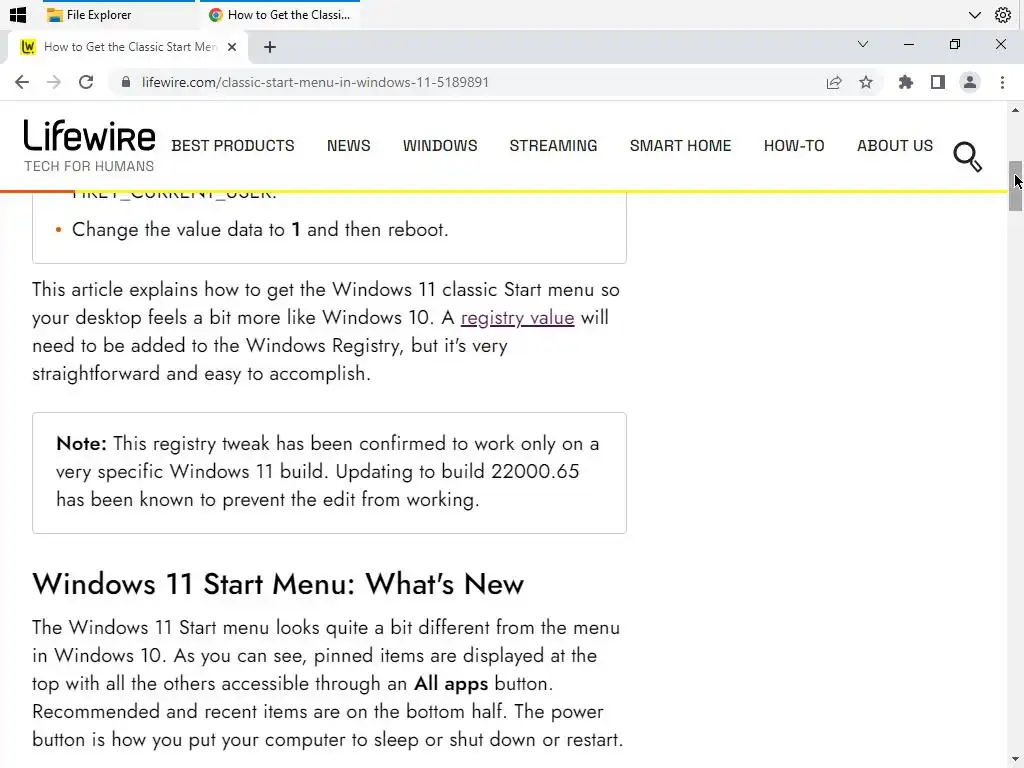Viewport: 1024px width, 768px height.
Task: Expand the top-bar chevron dropdown next to gear
Action: pos(974,14)
